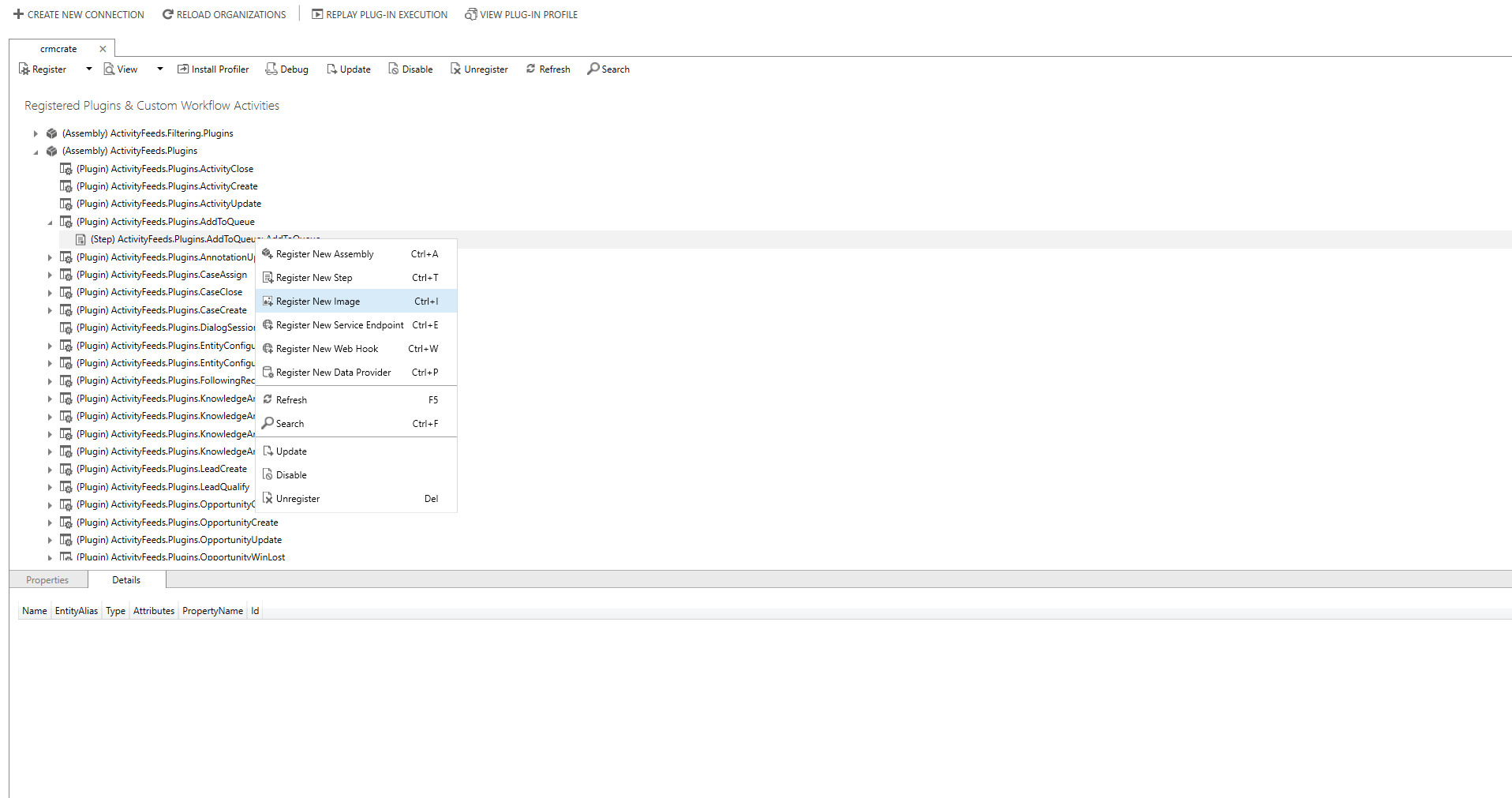Image resolution: width=1512 pixels, height=798 pixels.
Task: Select Register New Web Hook in the menu
Action: pos(327,348)
